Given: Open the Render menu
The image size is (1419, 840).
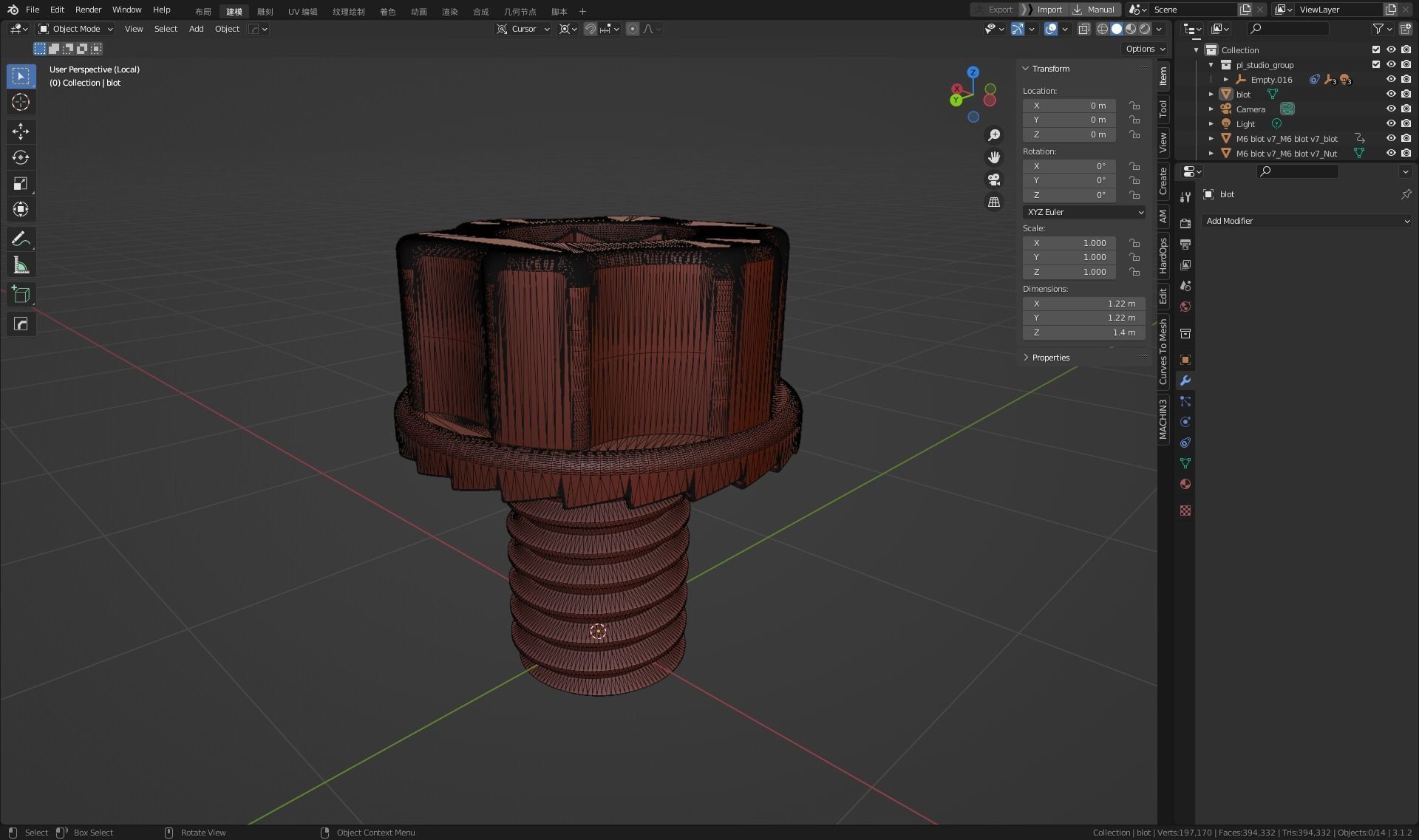Looking at the screenshot, I should [x=88, y=10].
